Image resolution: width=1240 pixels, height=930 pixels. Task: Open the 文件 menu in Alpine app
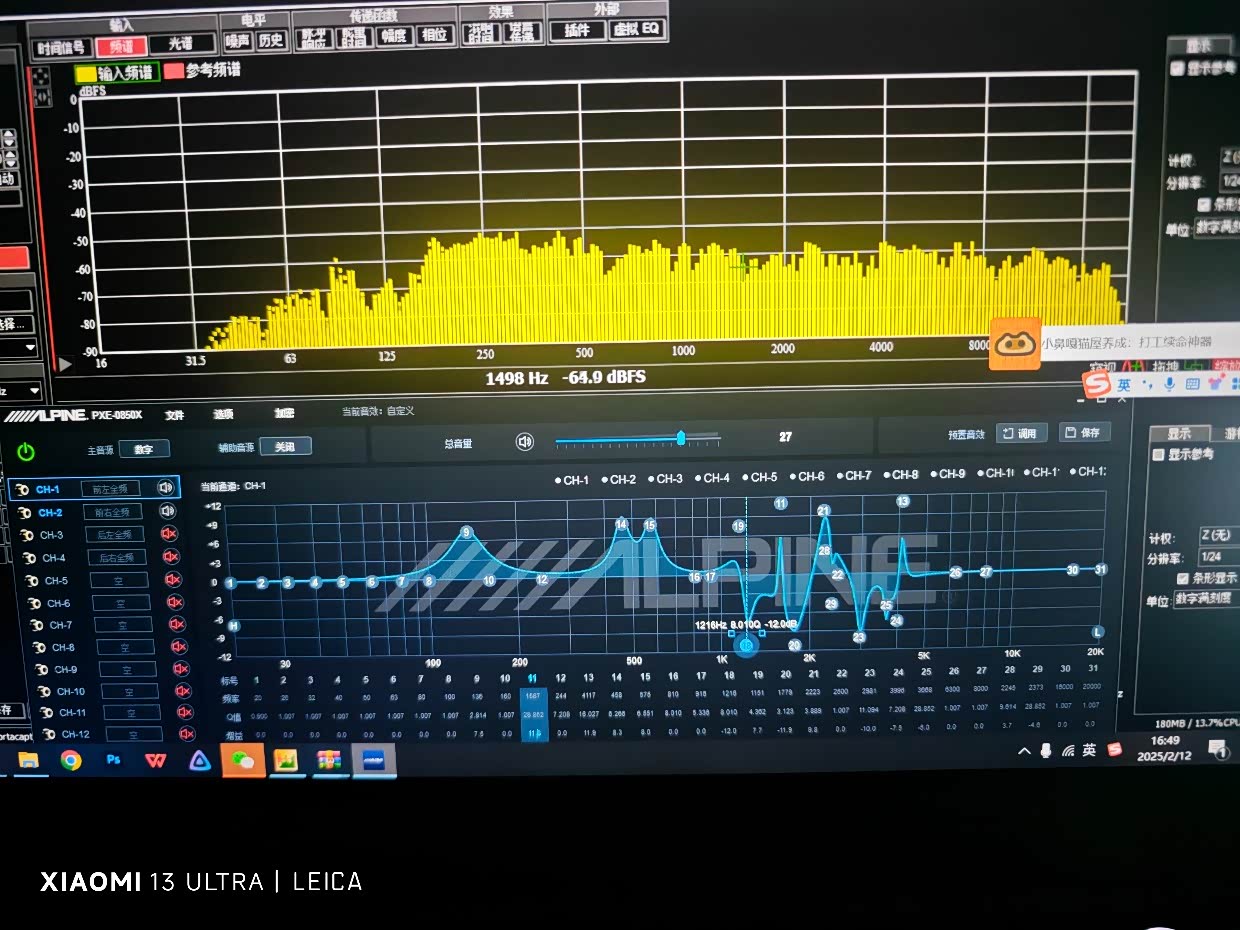175,415
